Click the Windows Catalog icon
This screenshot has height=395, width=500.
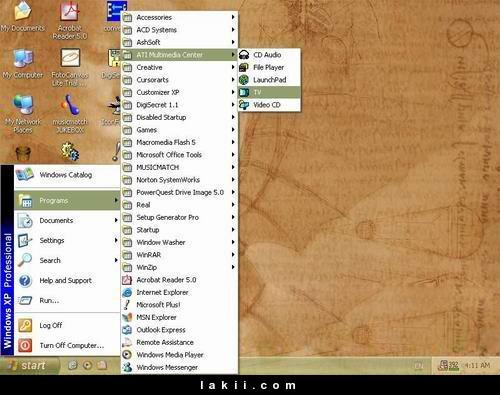[25, 174]
